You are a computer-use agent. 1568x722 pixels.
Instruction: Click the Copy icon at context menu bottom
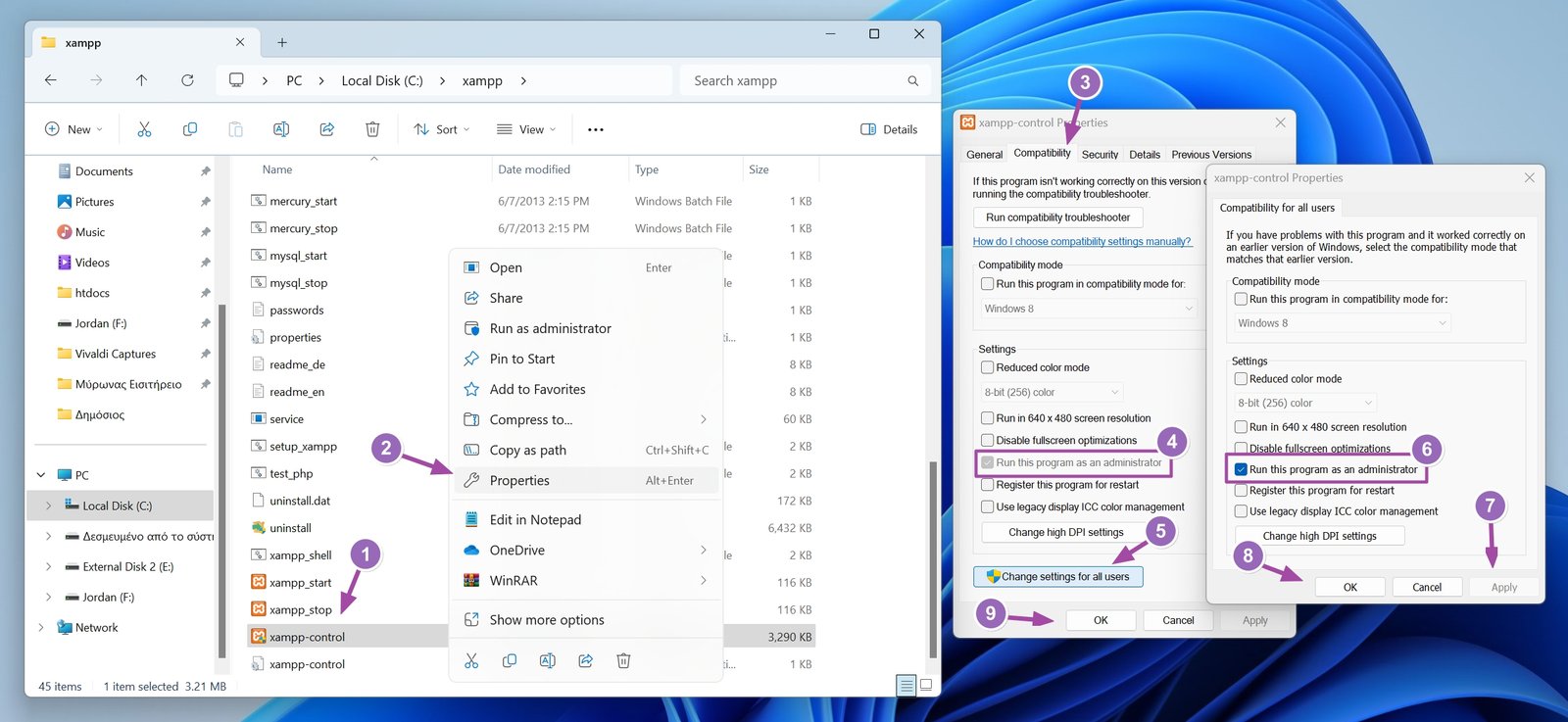(x=510, y=661)
